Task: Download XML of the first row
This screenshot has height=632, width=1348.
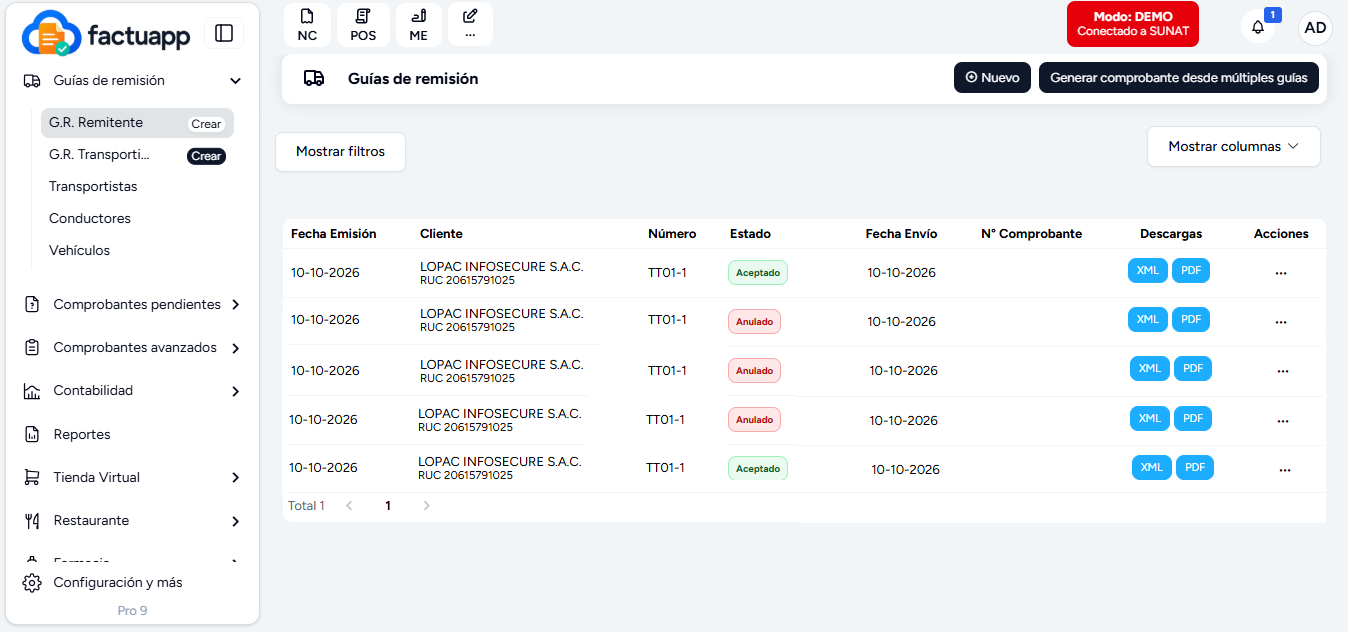Action: coord(1148,270)
